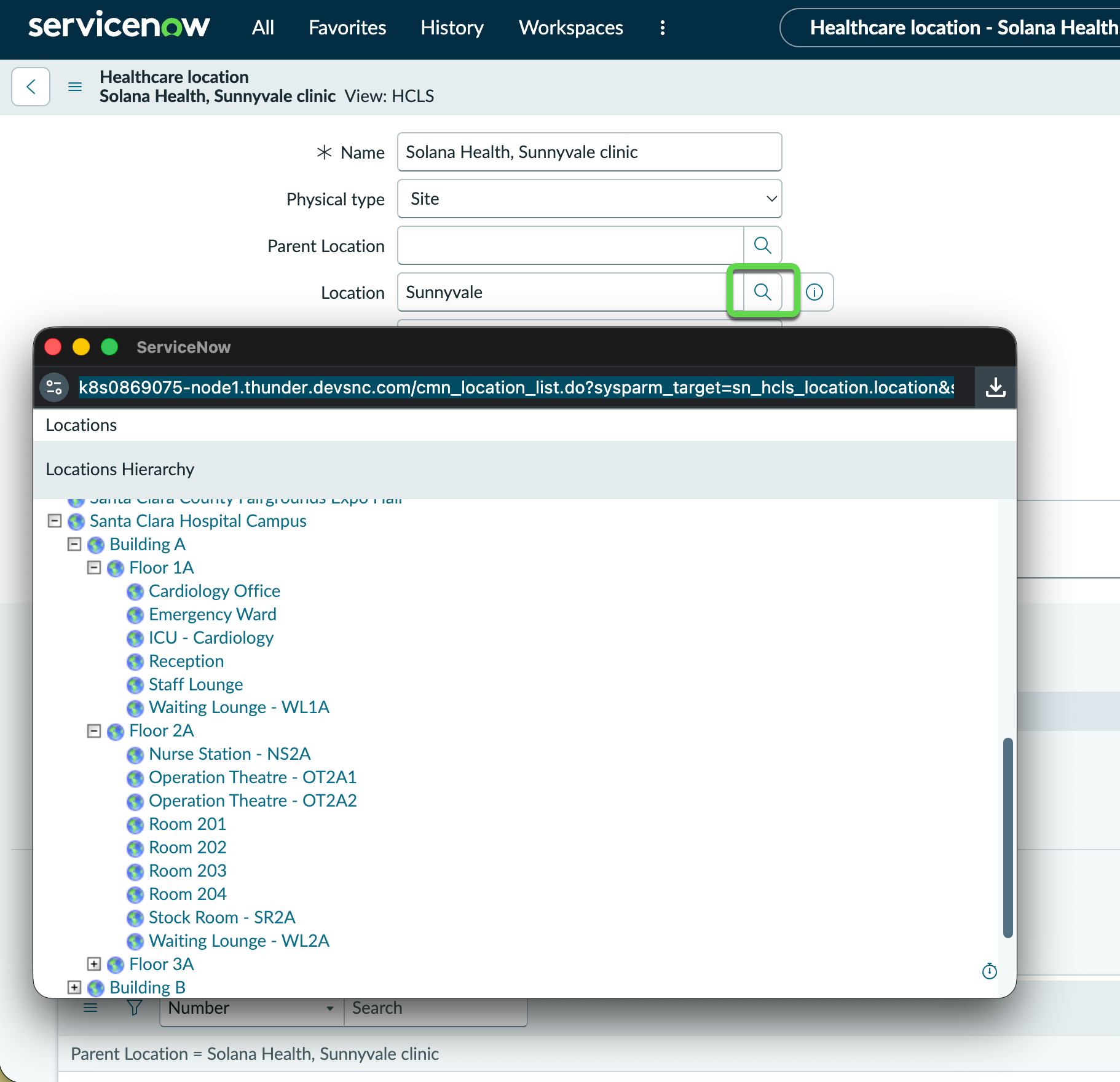Click the Parent Location input field
The image size is (1120, 1082).
tap(570, 245)
